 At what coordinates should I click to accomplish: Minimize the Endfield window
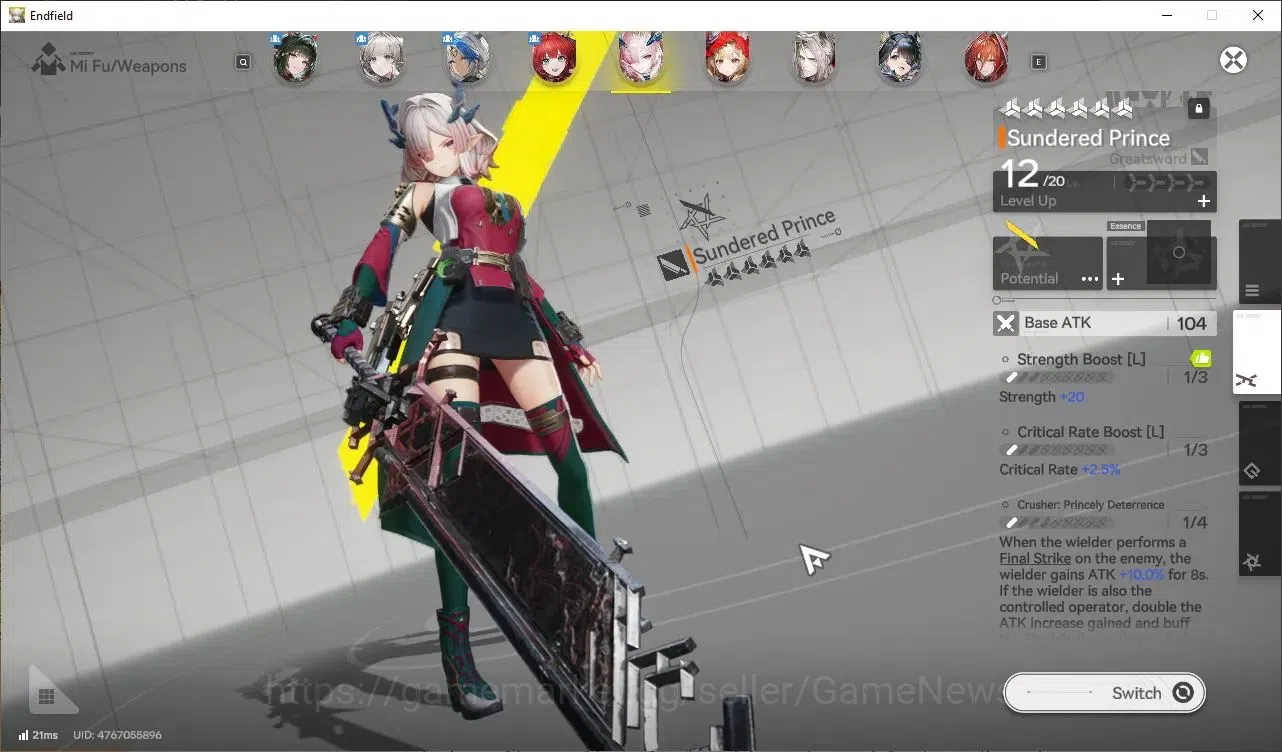(1166, 15)
